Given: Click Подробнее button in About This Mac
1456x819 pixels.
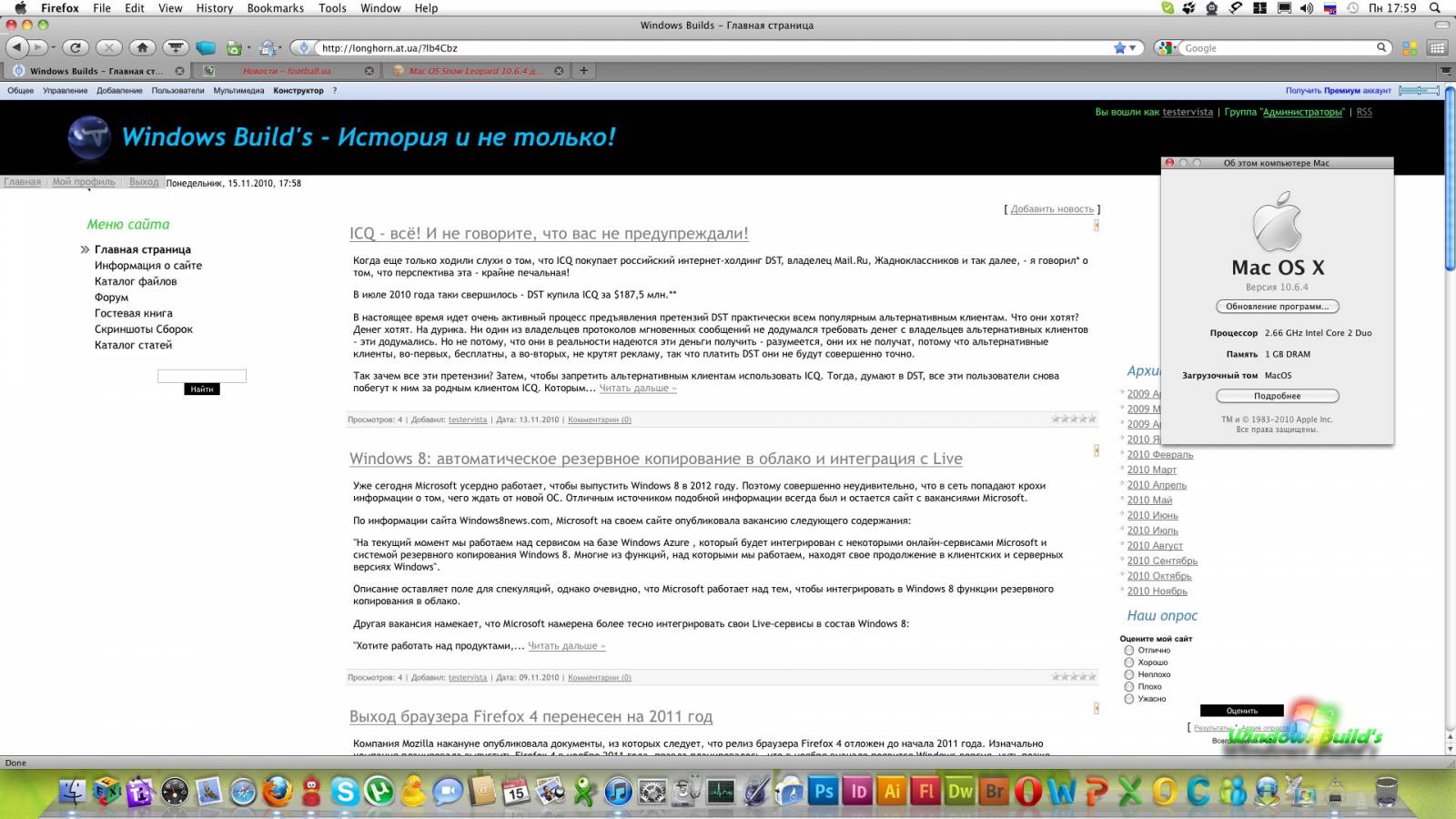Looking at the screenshot, I should [x=1278, y=396].
